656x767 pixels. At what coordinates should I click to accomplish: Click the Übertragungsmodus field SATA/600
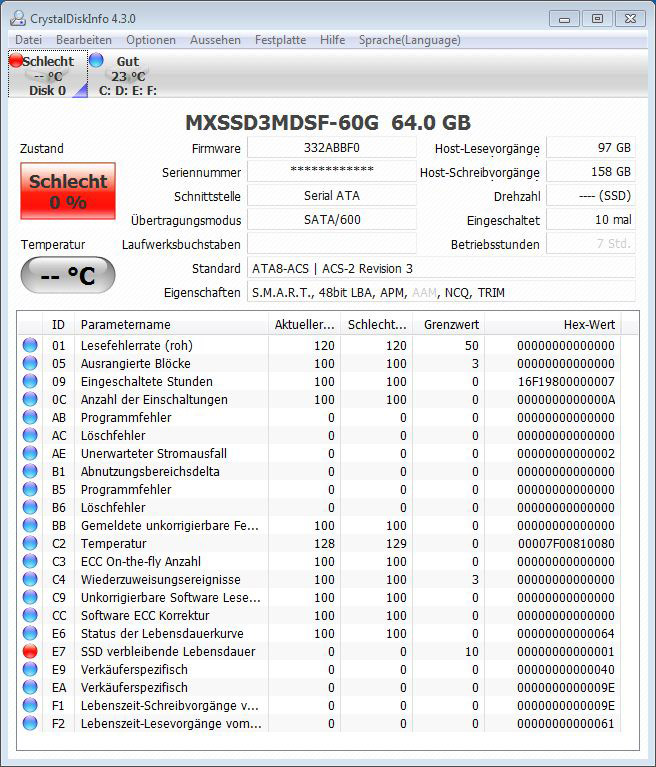[332, 220]
